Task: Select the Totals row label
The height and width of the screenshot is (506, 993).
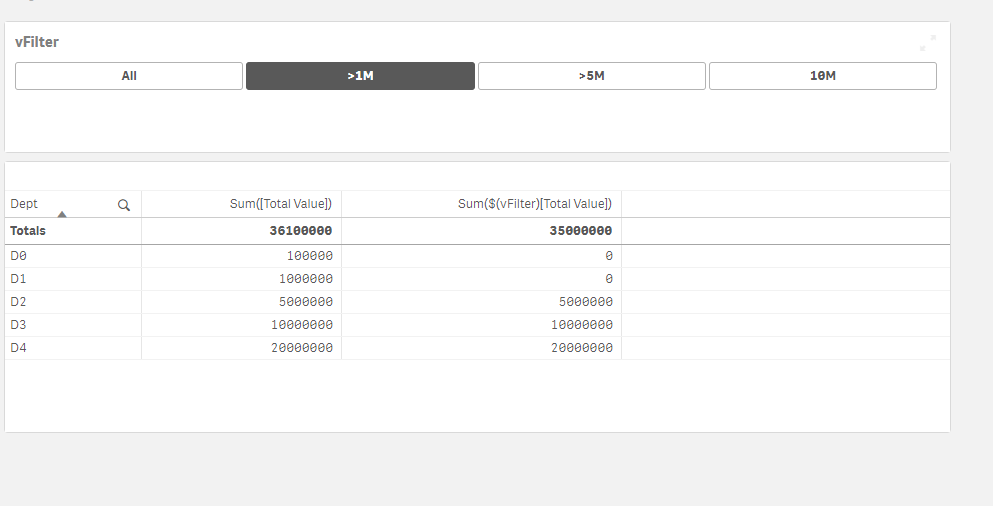Action: (28, 231)
